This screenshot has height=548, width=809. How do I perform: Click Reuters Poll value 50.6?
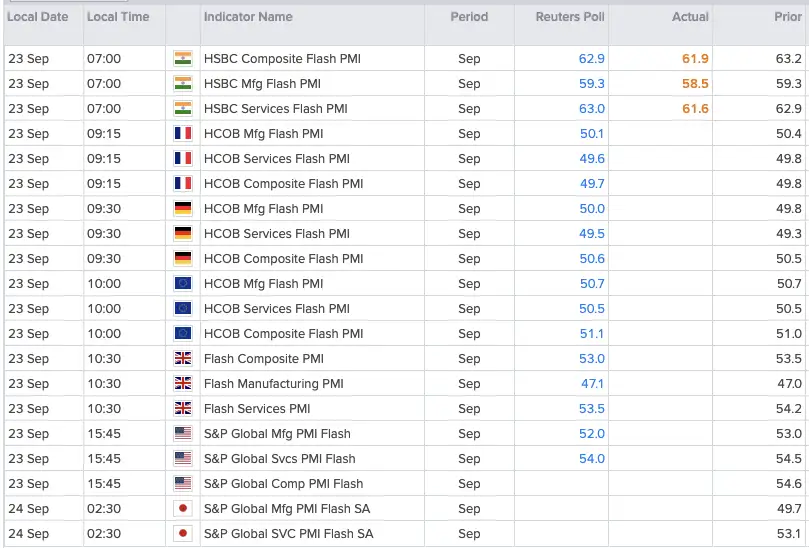592,259
